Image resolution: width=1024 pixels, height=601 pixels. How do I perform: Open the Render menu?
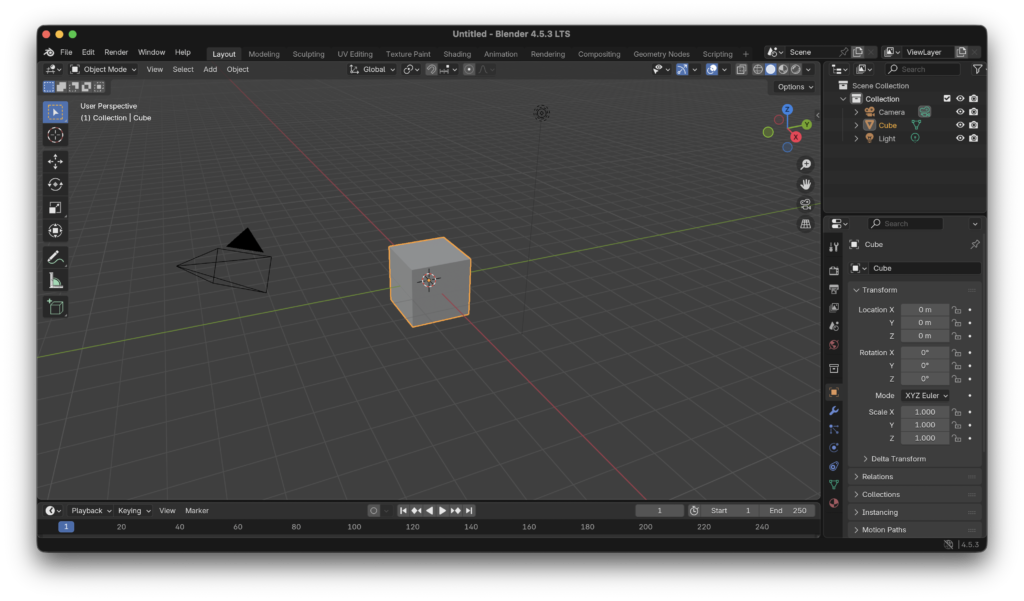click(x=116, y=52)
